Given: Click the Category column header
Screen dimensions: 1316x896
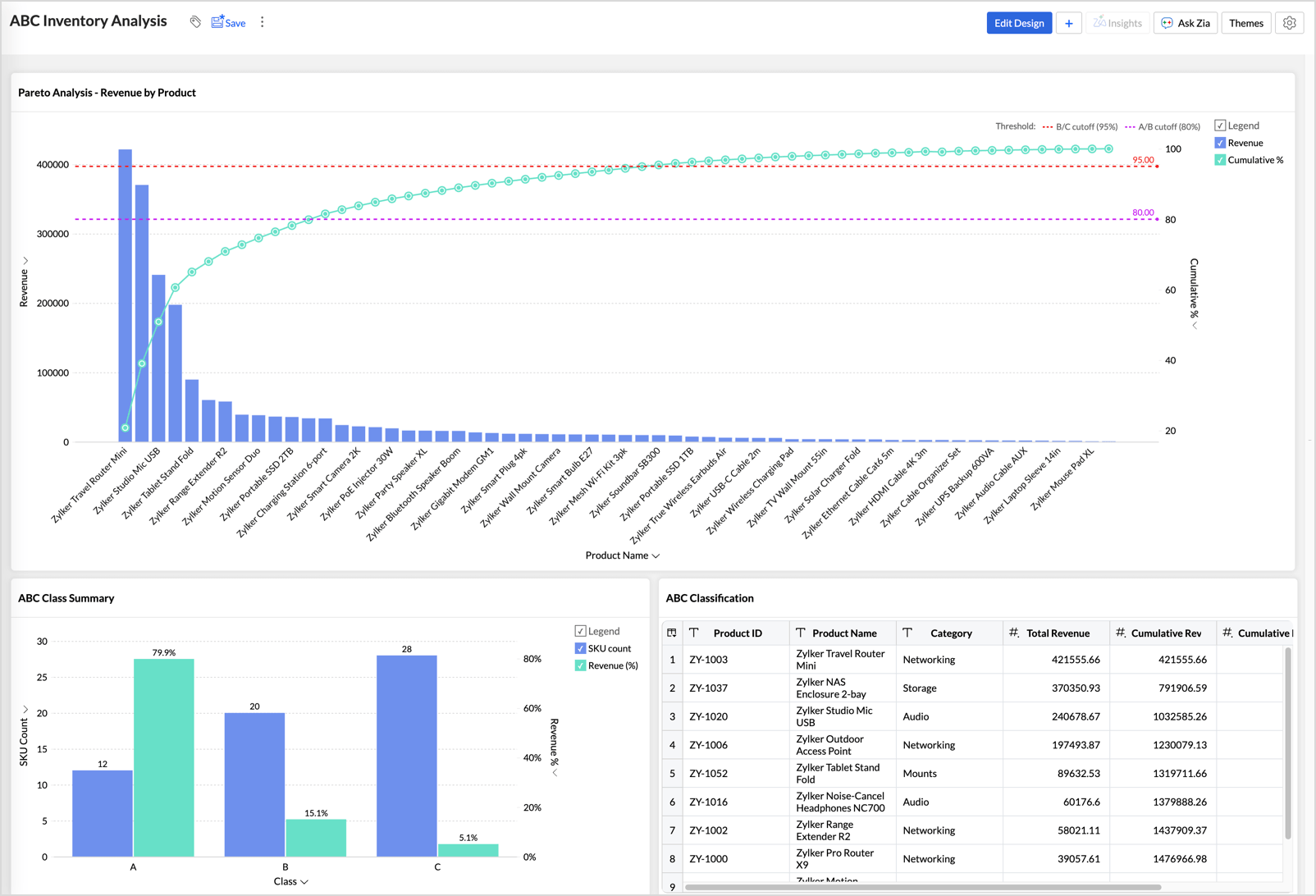Looking at the screenshot, I should pos(951,633).
